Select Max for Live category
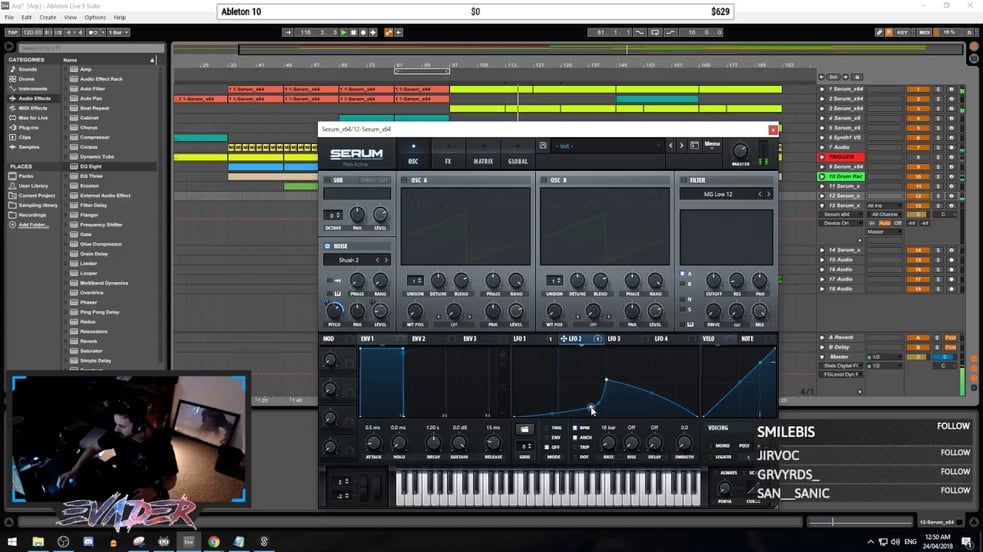This screenshot has width=983, height=552. pyautogui.click(x=33, y=118)
